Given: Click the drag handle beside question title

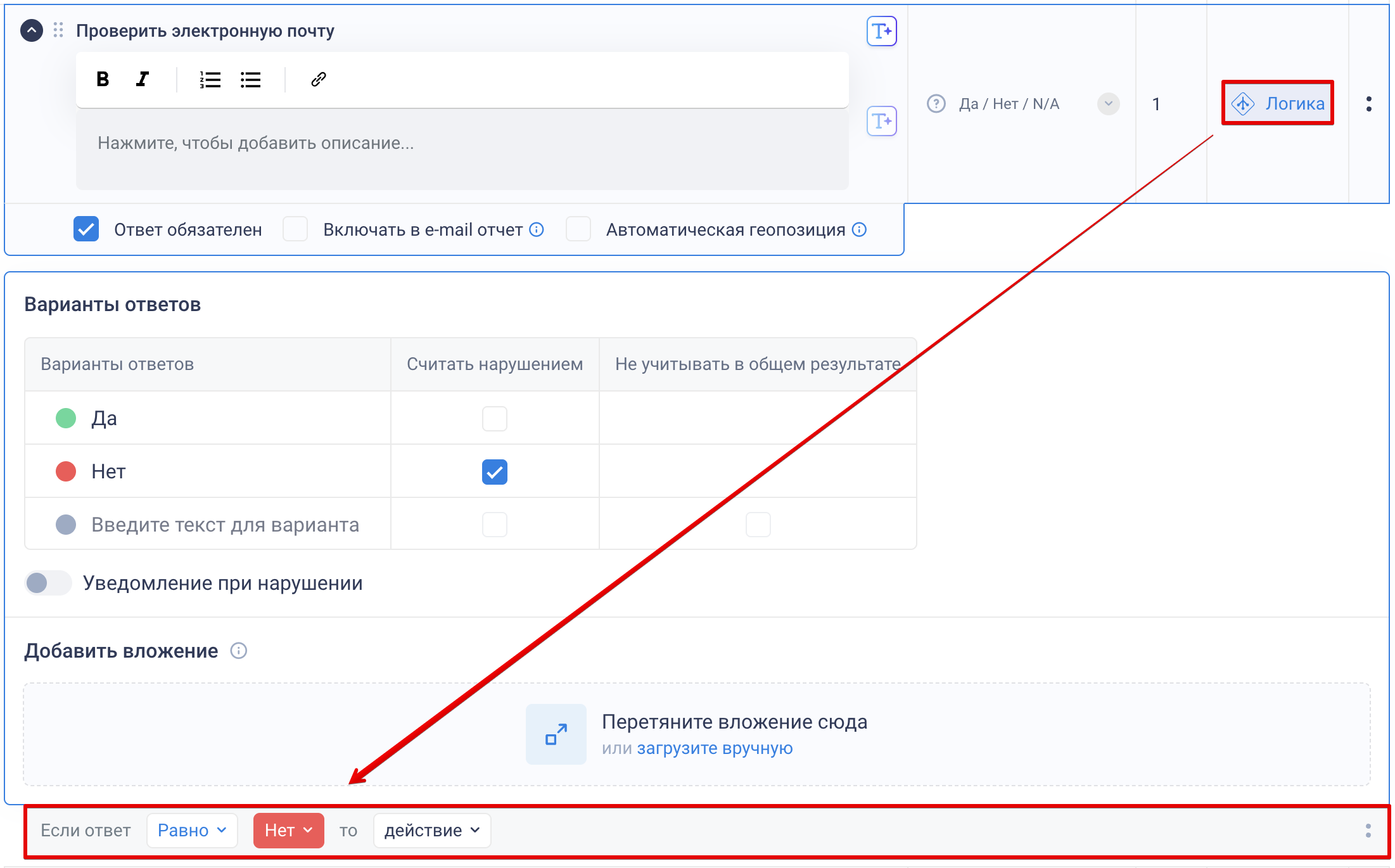Looking at the screenshot, I should [58, 30].
